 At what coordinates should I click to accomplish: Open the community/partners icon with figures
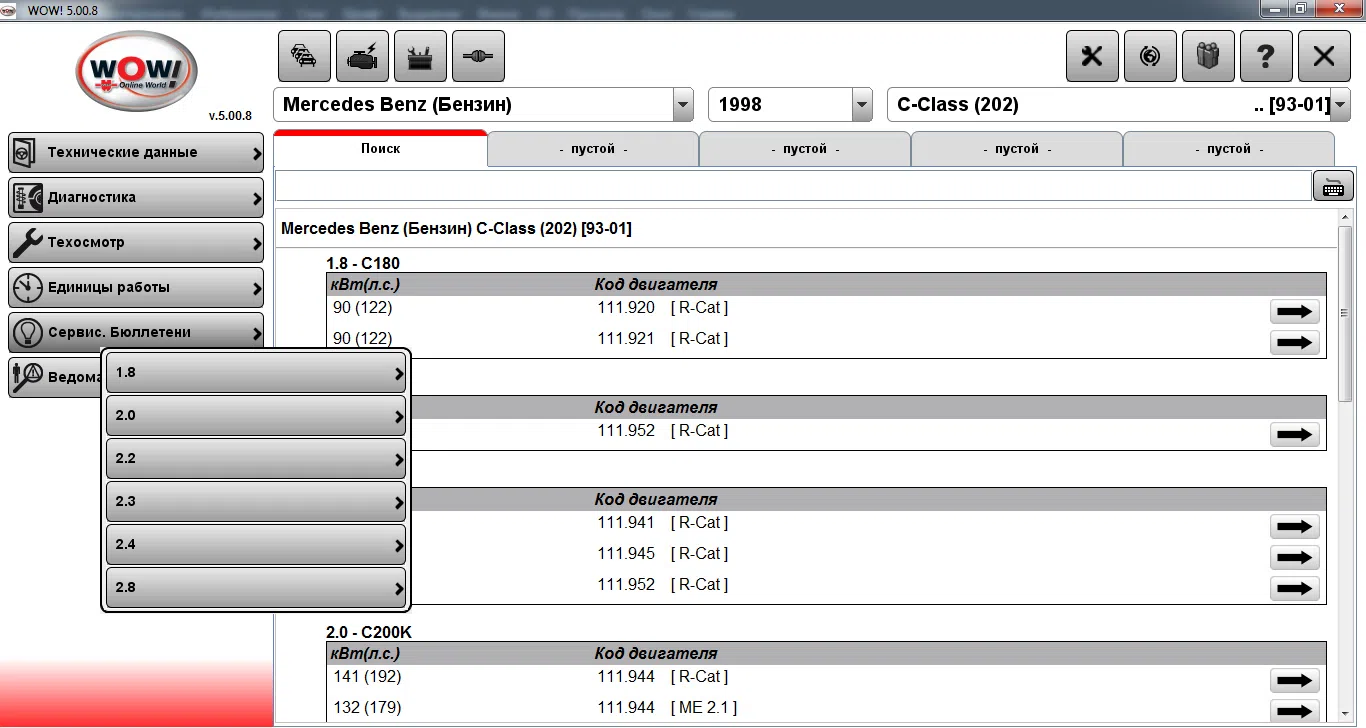pos(1208,56)
